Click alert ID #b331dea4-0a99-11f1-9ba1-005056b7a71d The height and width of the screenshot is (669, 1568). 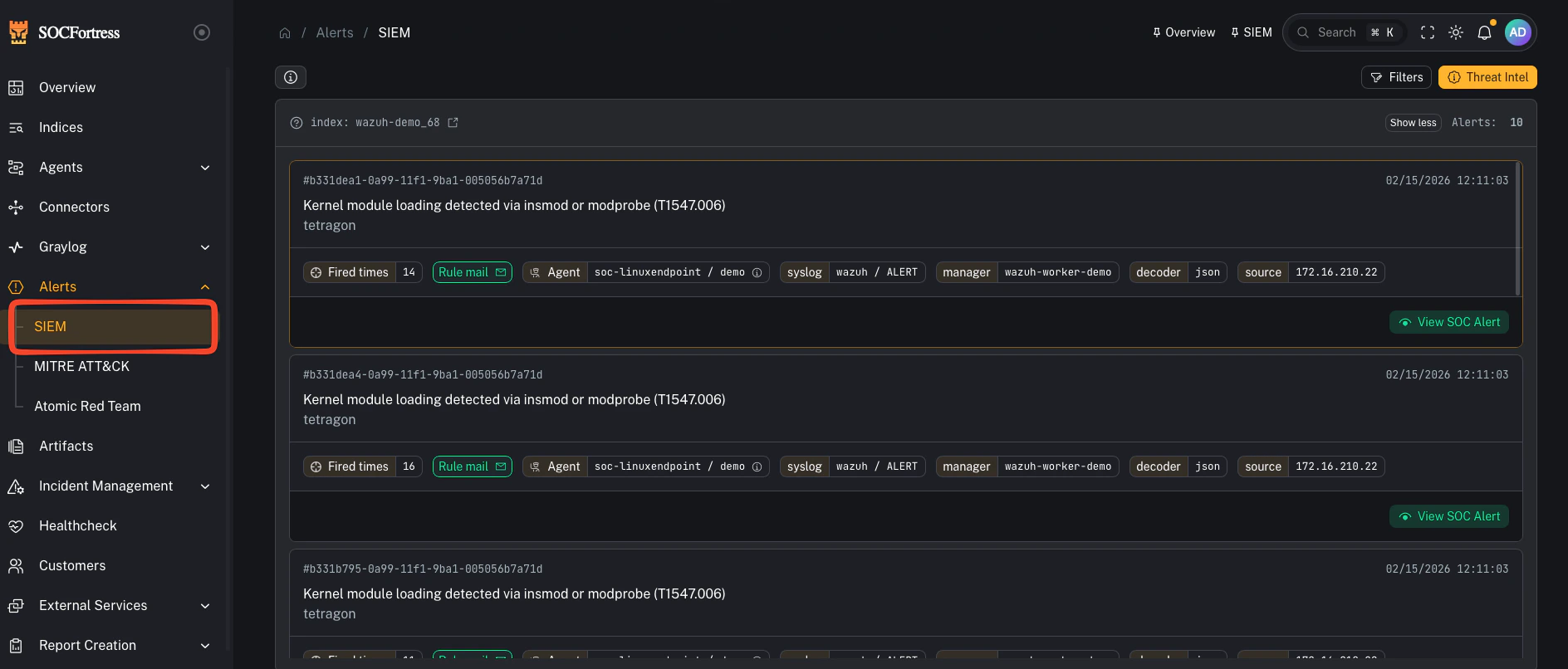(423, 374)
